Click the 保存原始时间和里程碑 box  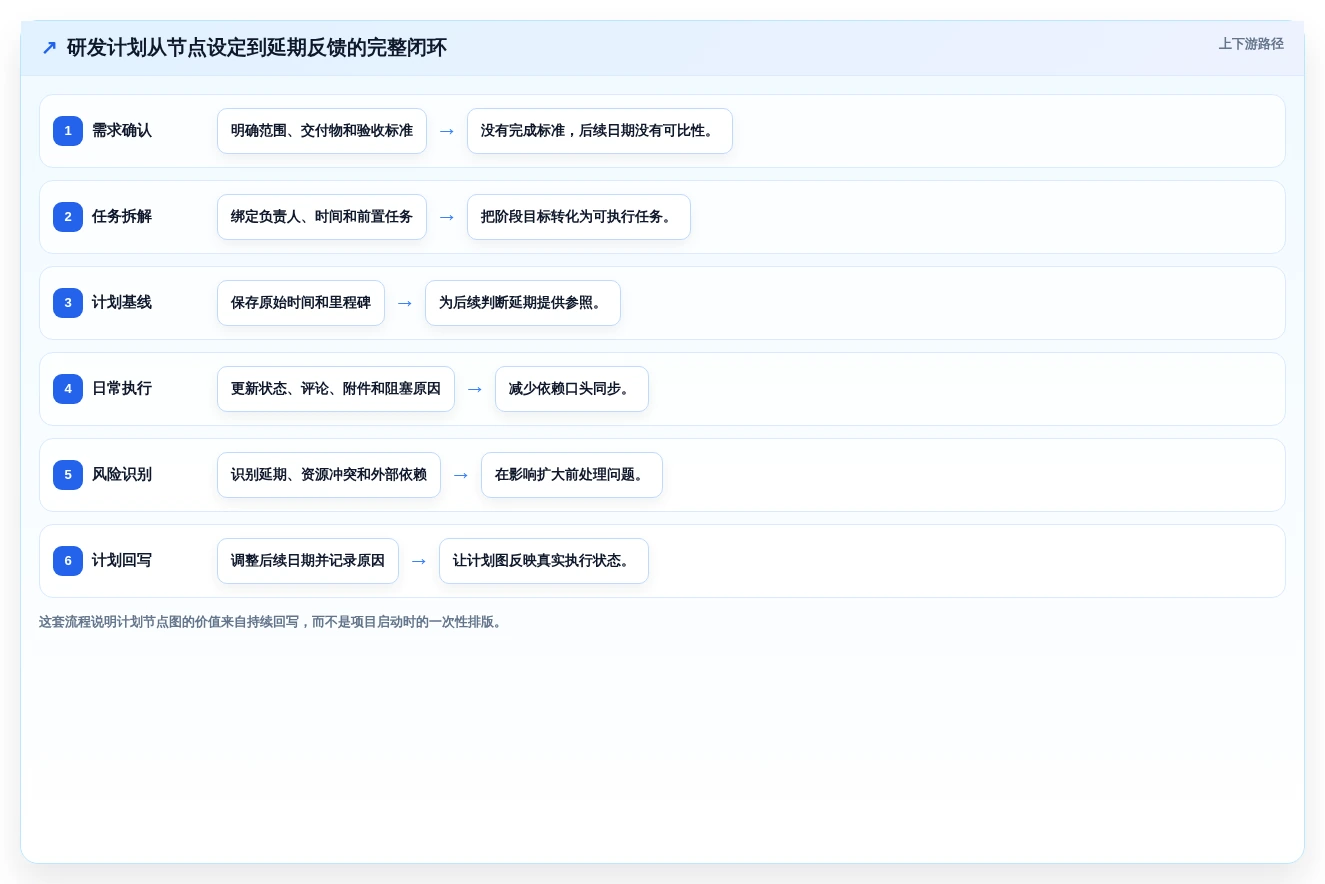pyautogui.click(x=301, y=303)
